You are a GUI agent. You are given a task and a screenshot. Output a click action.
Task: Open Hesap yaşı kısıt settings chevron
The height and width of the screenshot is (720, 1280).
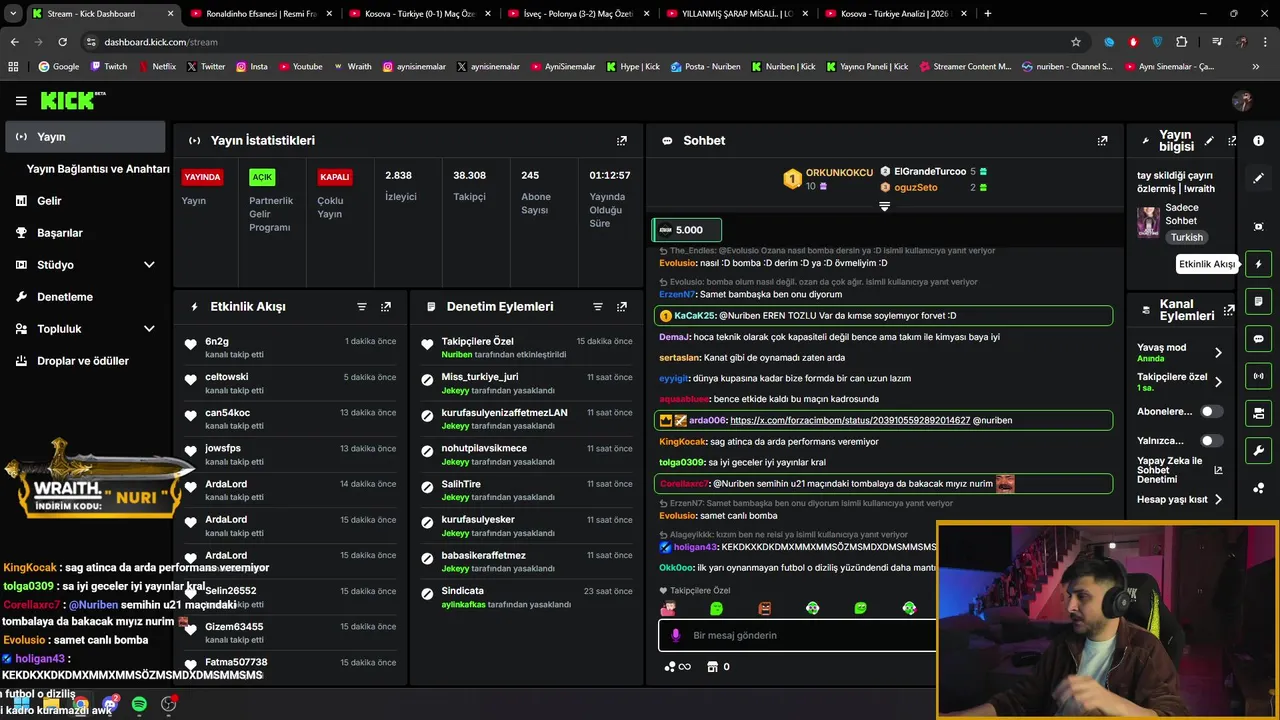(1218, 499)
